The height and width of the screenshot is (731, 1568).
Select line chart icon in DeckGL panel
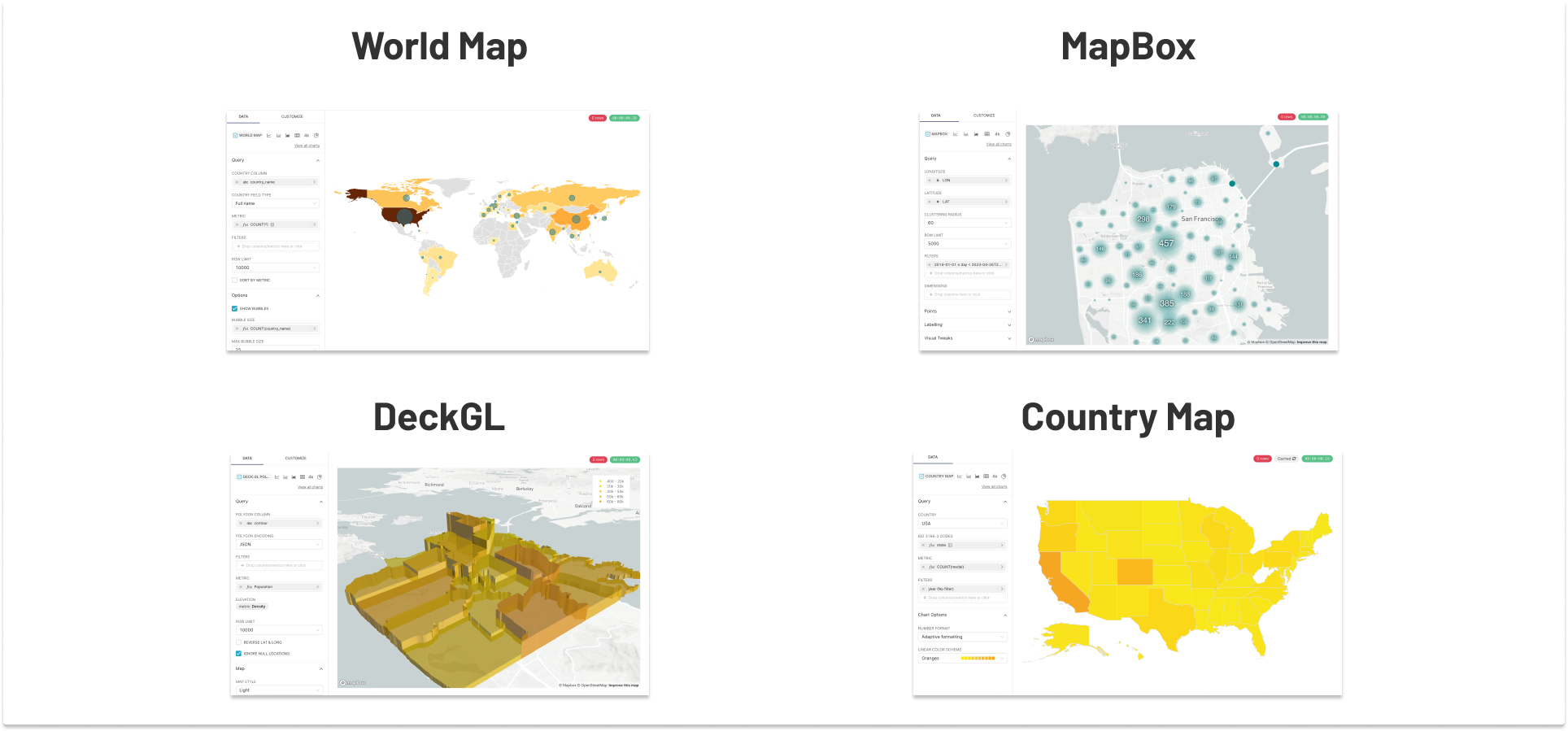pos(277,477)
